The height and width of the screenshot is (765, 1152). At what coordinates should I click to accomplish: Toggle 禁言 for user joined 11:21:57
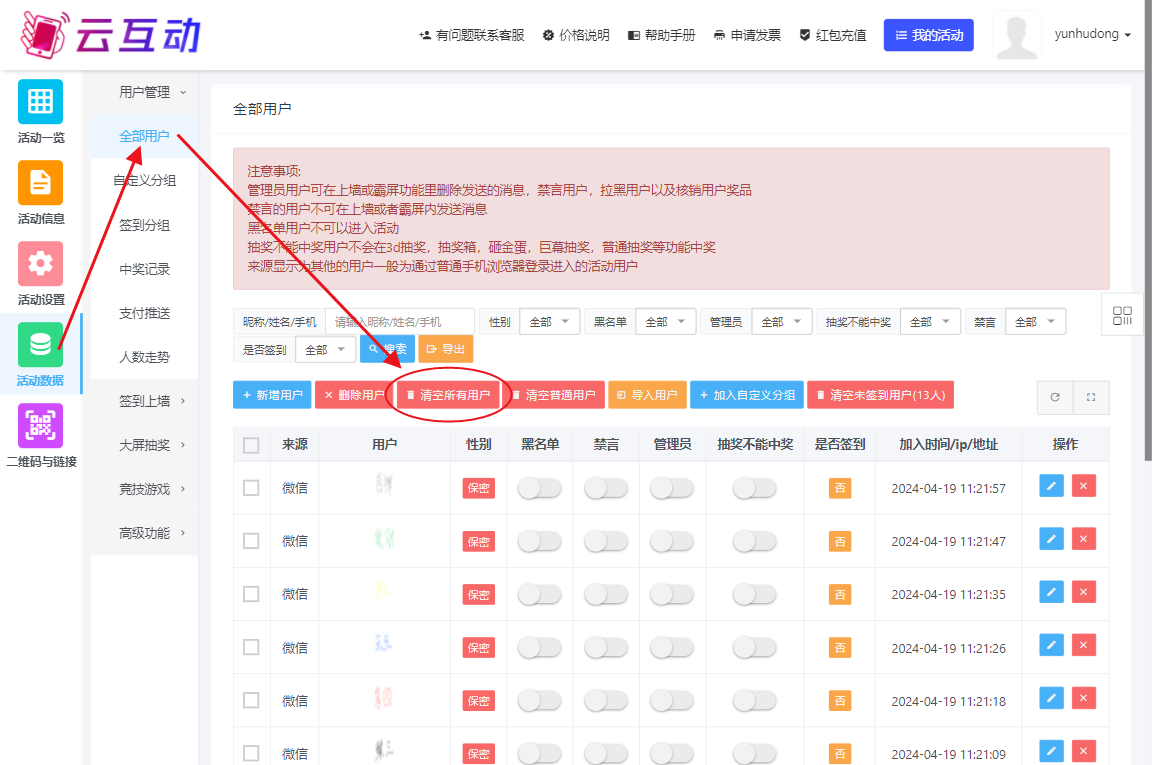coord(605,488)
